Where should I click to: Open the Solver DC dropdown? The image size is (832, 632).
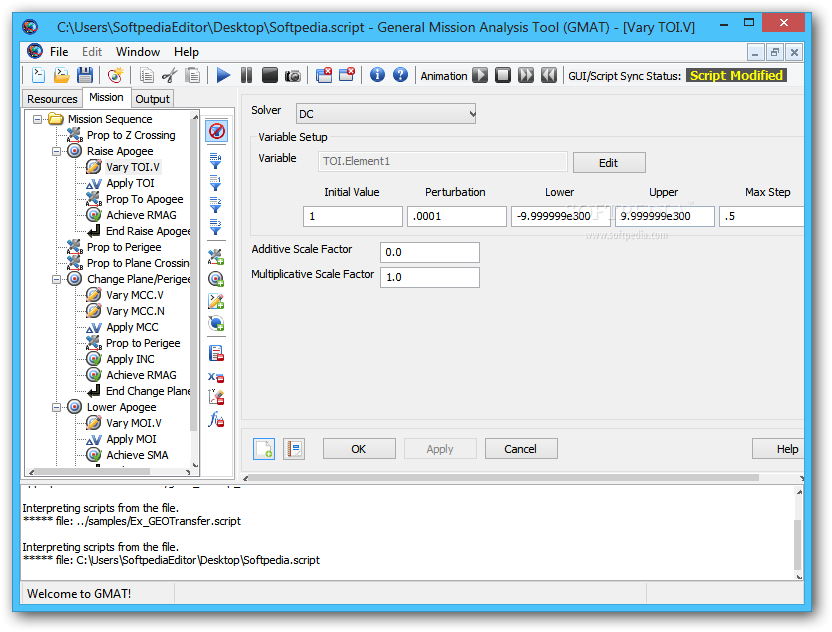386,114
